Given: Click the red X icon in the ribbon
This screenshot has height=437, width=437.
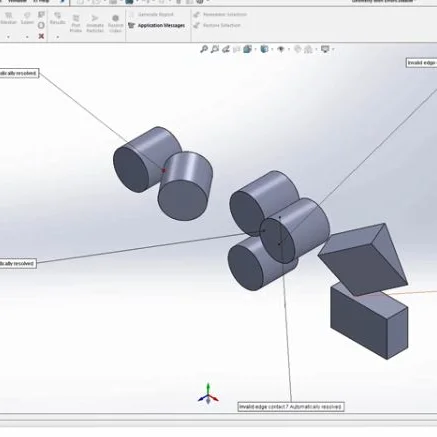Looking at the screenshot, I should click(41, 36).
